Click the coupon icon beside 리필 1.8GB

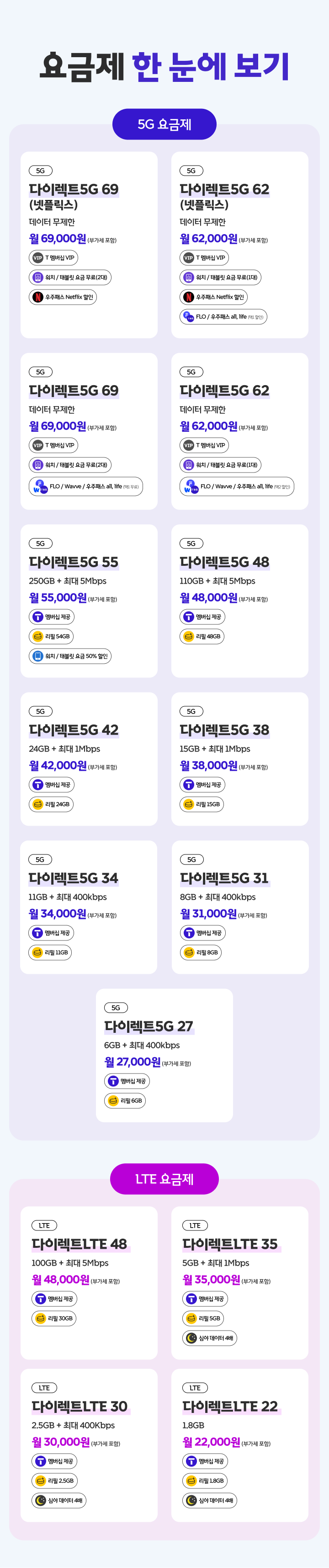[x=191, y=1481]
